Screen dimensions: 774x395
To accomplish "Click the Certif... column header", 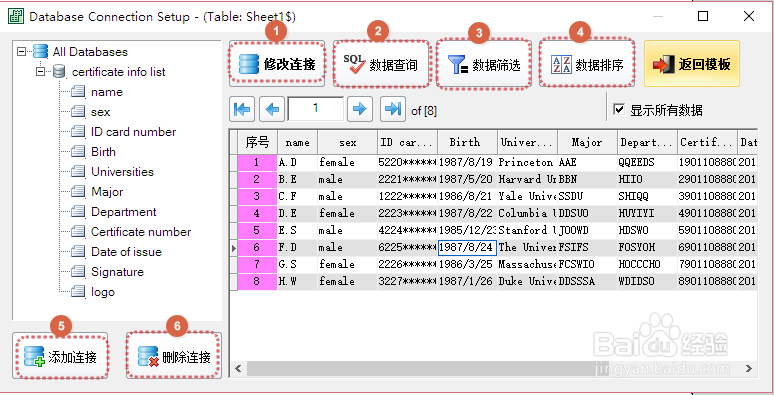I will (707, 142).
